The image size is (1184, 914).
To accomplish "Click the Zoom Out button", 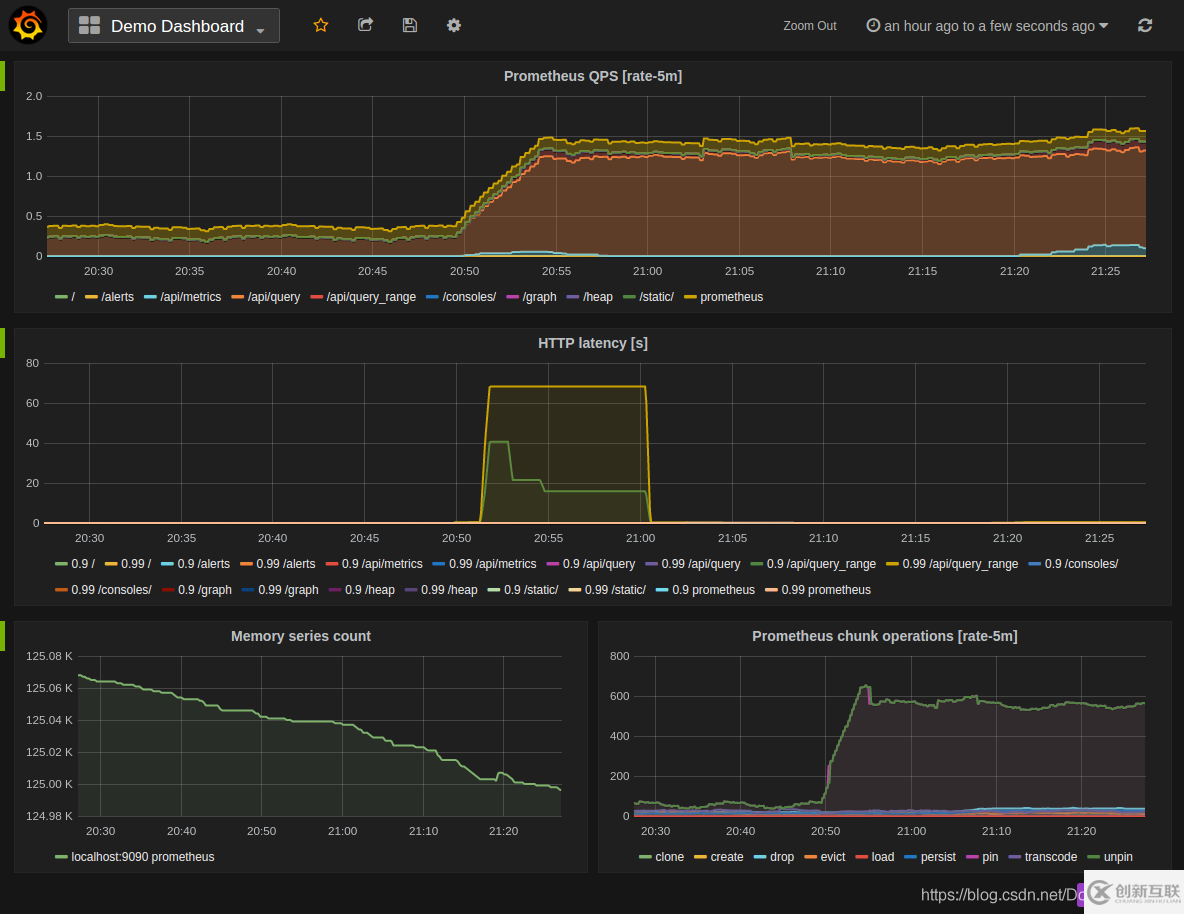I will (810, 26).
